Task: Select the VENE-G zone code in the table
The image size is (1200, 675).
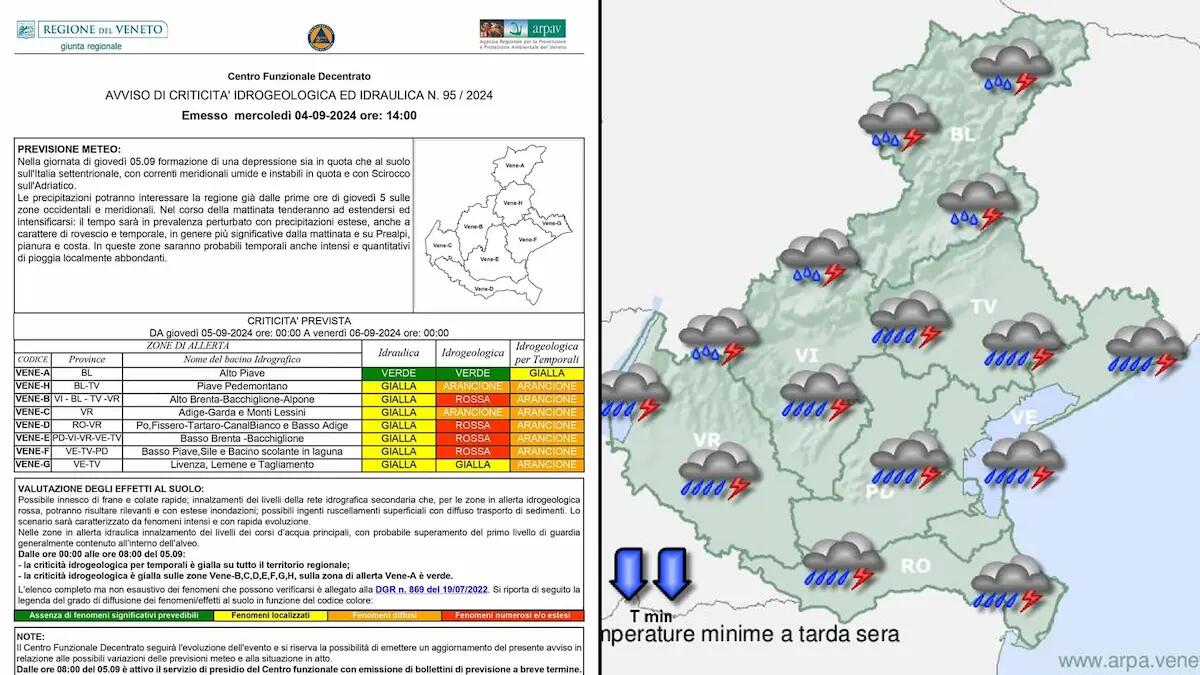Action: [x=34, y=464]
